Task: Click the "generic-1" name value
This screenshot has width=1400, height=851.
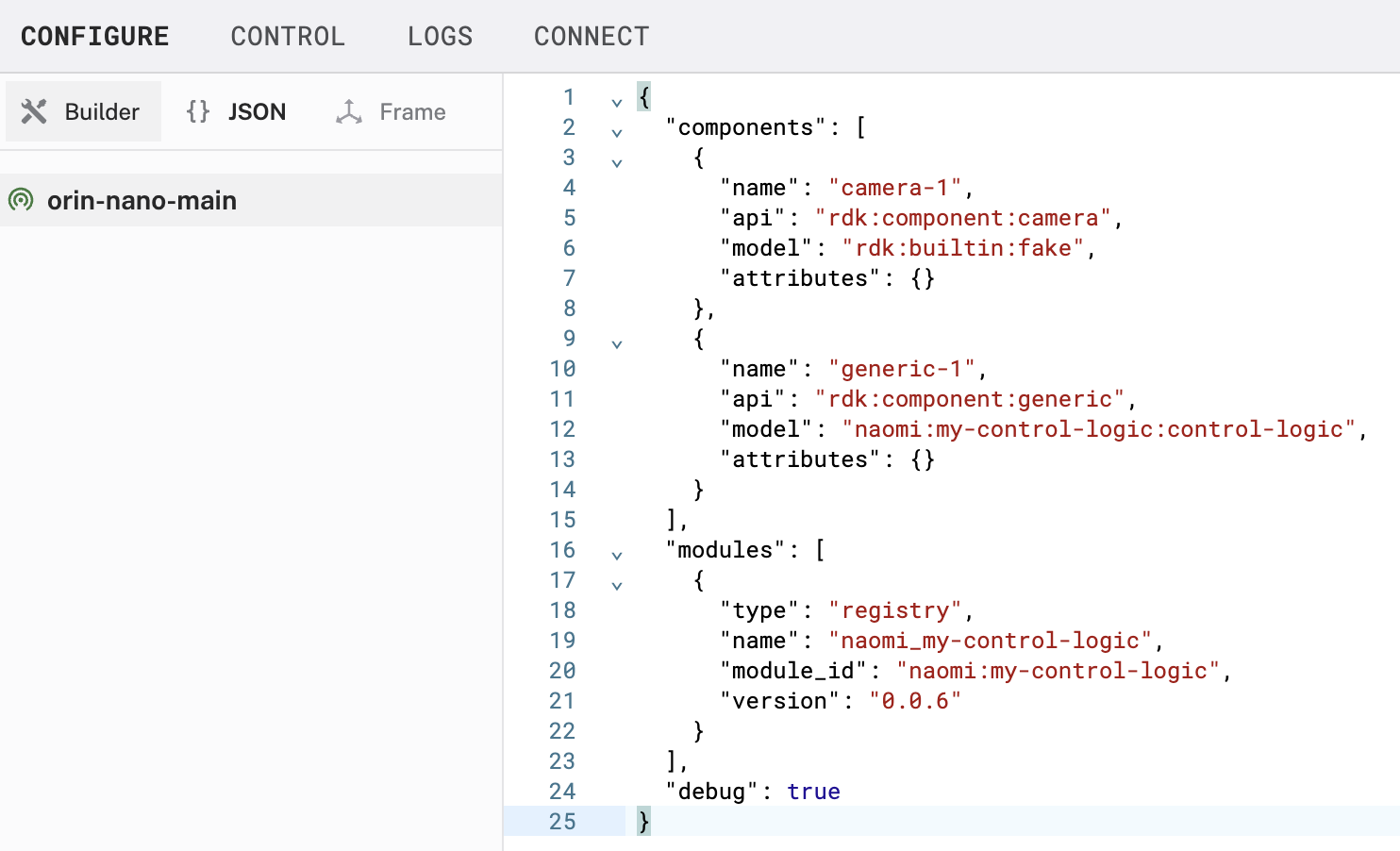Action: click(x=902, y=369)
